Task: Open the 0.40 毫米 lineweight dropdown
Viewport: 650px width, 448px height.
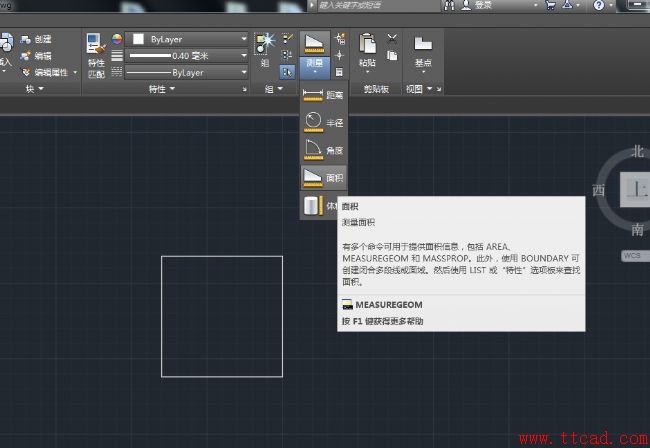Action: pos(244,56)
